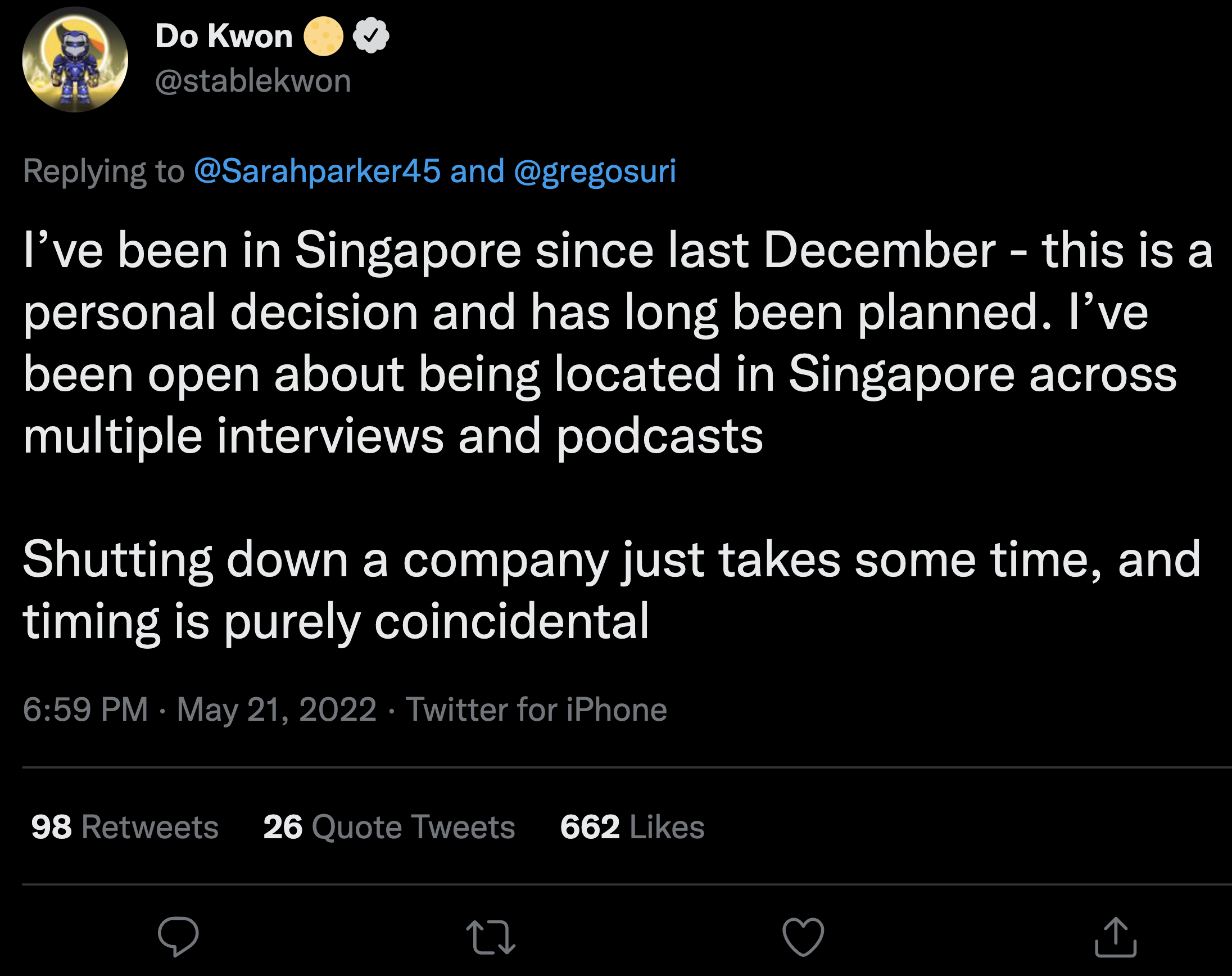
Task: Retweet this post using the arrows icon
Action: tap(491, 937)
